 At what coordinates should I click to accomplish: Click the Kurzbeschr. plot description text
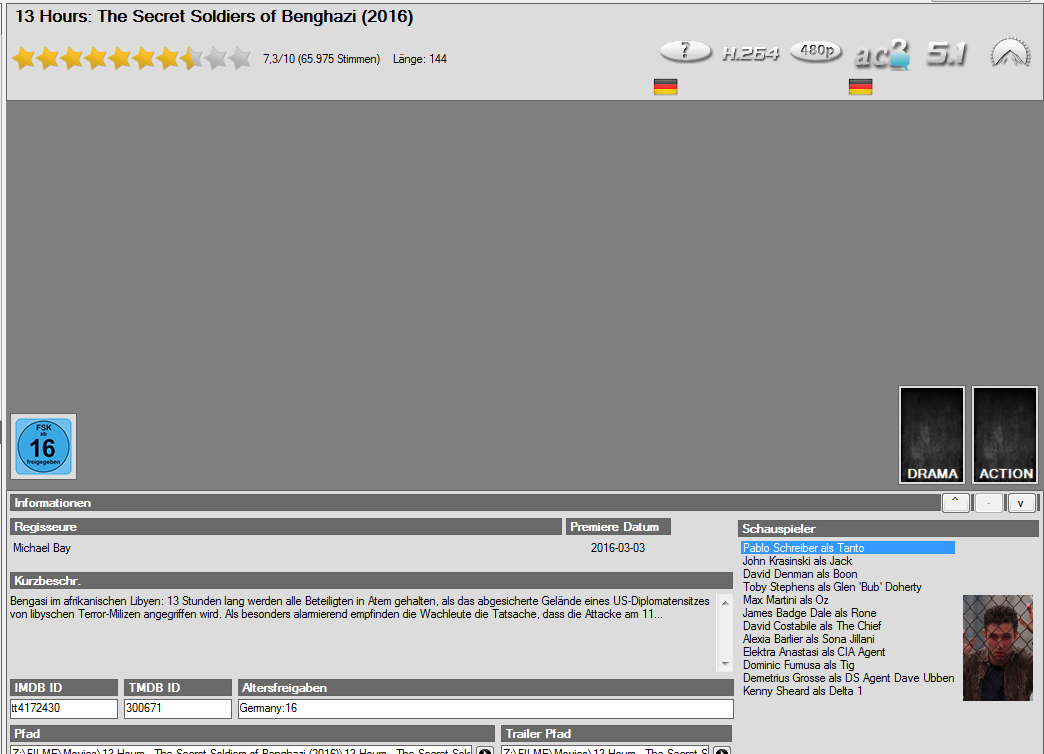[x=360, y=607]
